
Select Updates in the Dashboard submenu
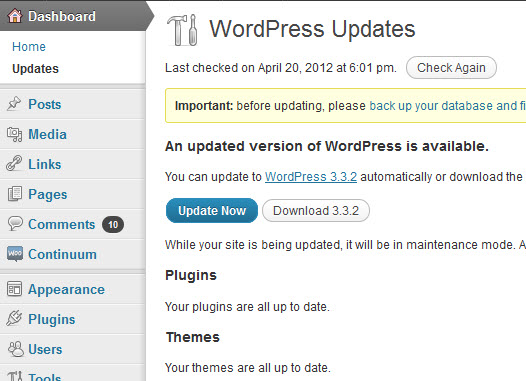36,69
